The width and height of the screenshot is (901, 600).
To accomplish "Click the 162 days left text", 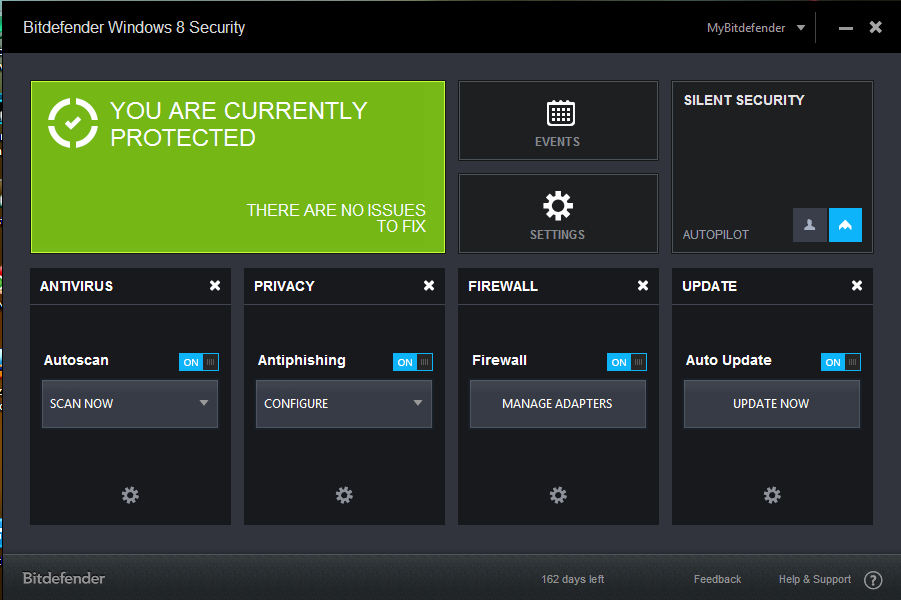I will (x=572, y=579).
